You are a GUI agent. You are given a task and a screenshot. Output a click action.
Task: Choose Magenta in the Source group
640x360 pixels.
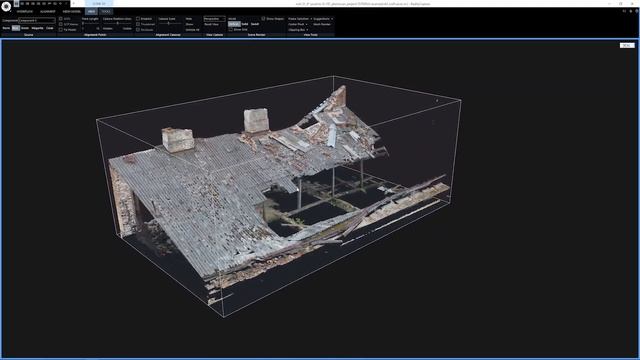click(x=38, y=28)
